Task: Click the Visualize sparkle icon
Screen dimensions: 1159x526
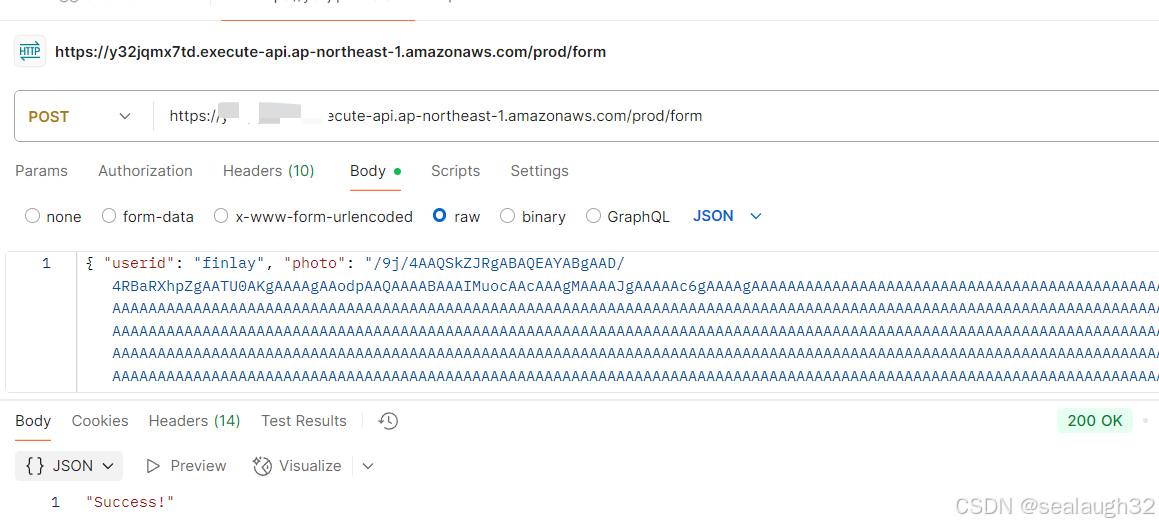Action: tap(262, 466)
